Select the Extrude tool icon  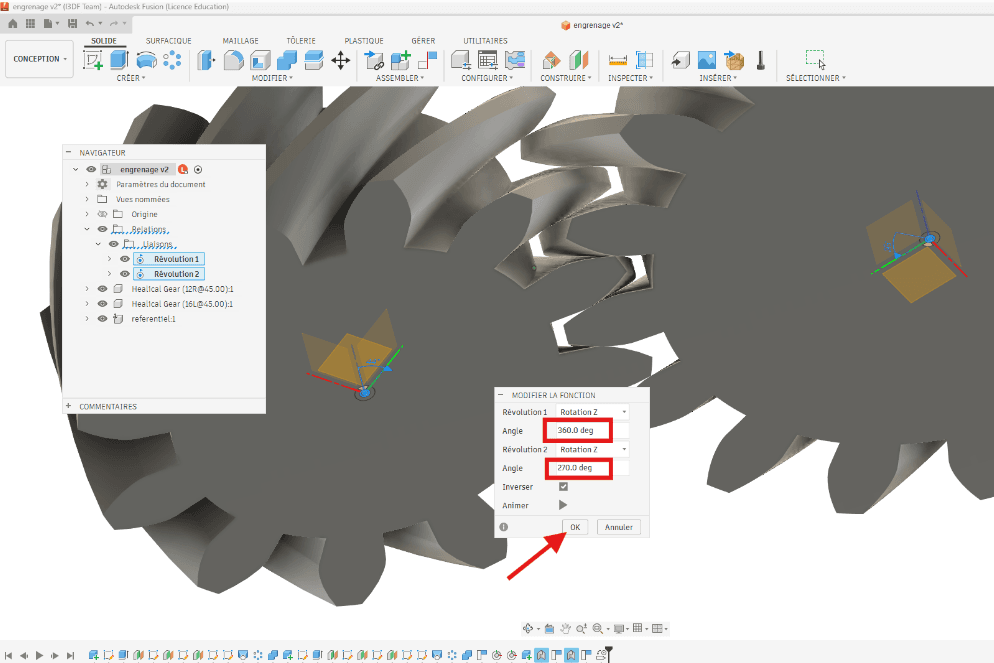(119, 60)
